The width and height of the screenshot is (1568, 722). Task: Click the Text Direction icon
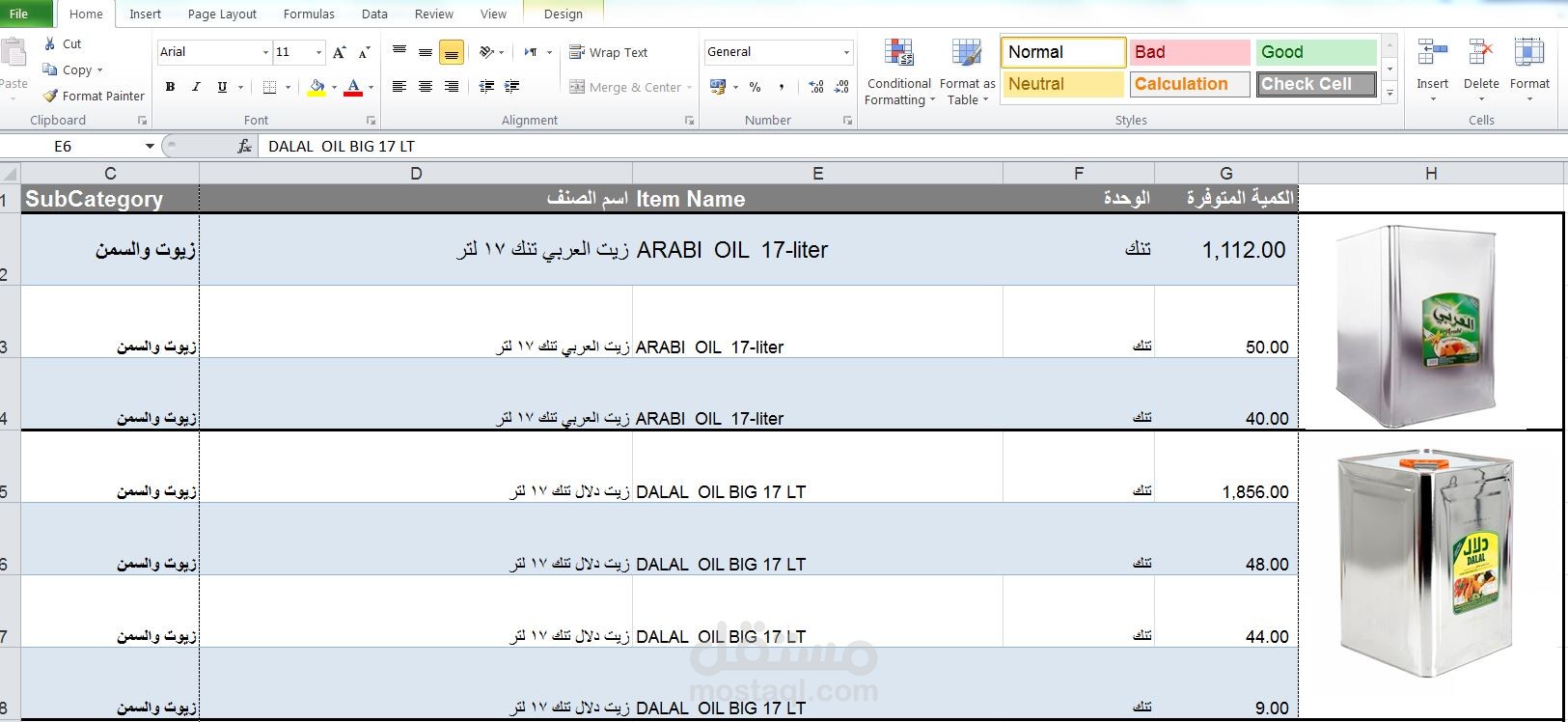pos(531,52)
